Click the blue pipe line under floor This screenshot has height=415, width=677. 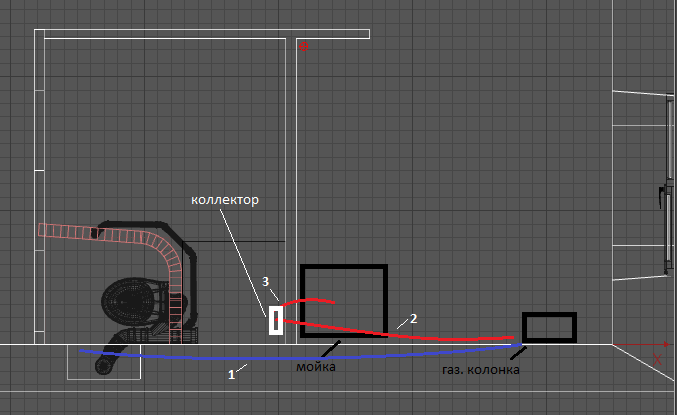tap(300, 356)
